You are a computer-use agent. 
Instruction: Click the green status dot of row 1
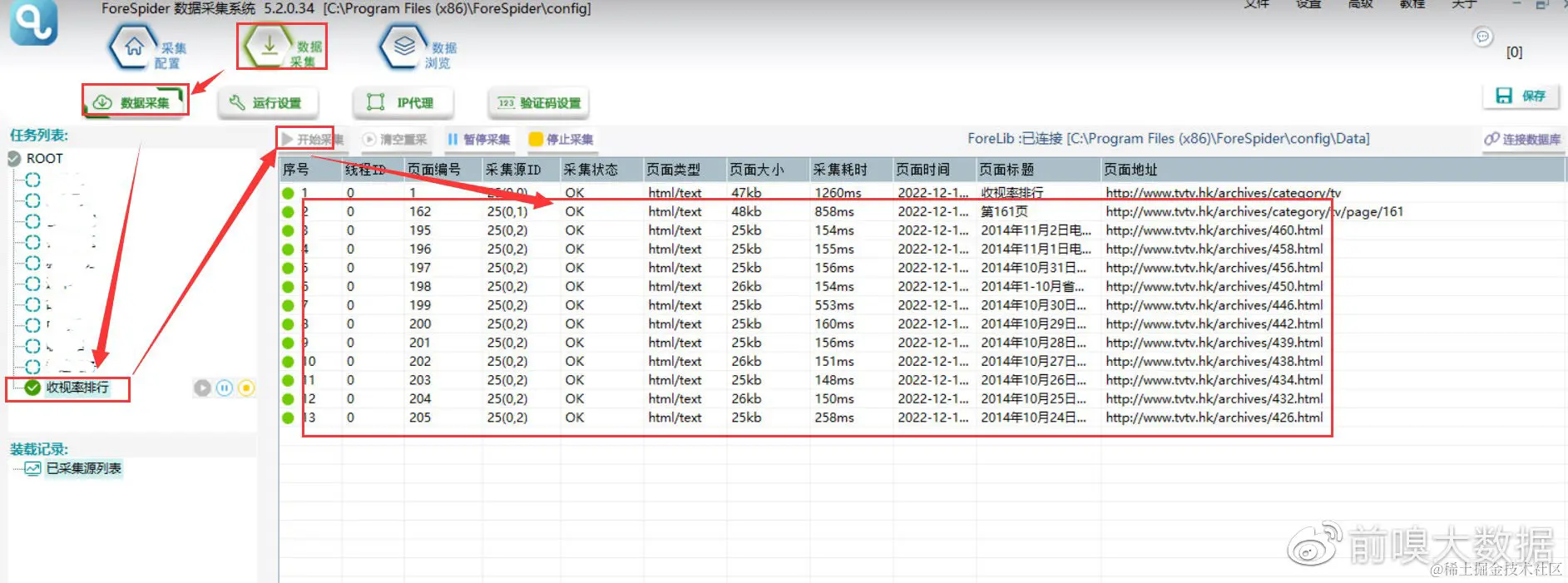[x=289, y=193]
